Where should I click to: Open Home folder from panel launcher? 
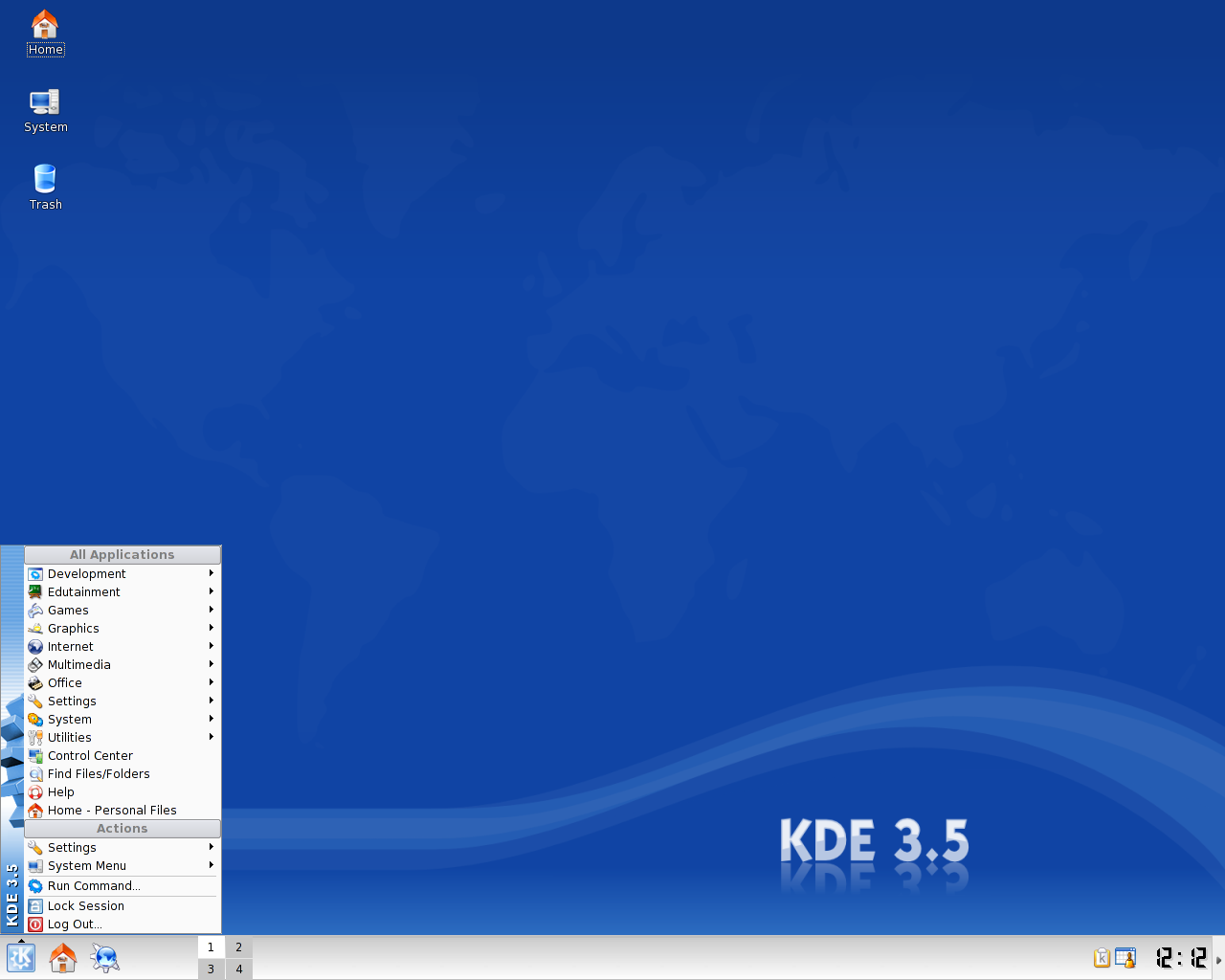(x=63, y=958)
